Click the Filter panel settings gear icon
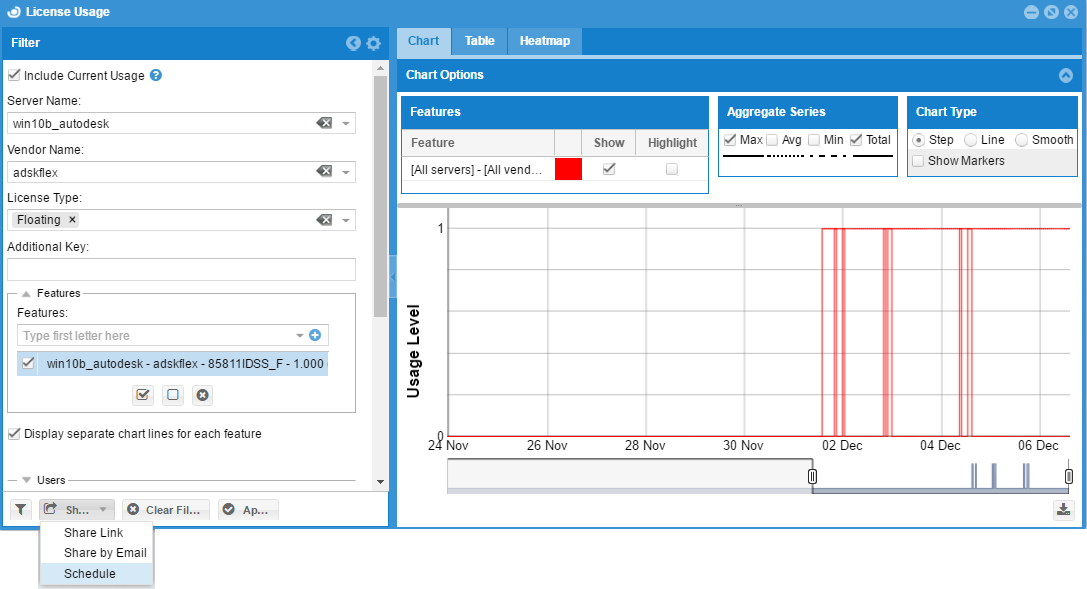 coord(373,43)
